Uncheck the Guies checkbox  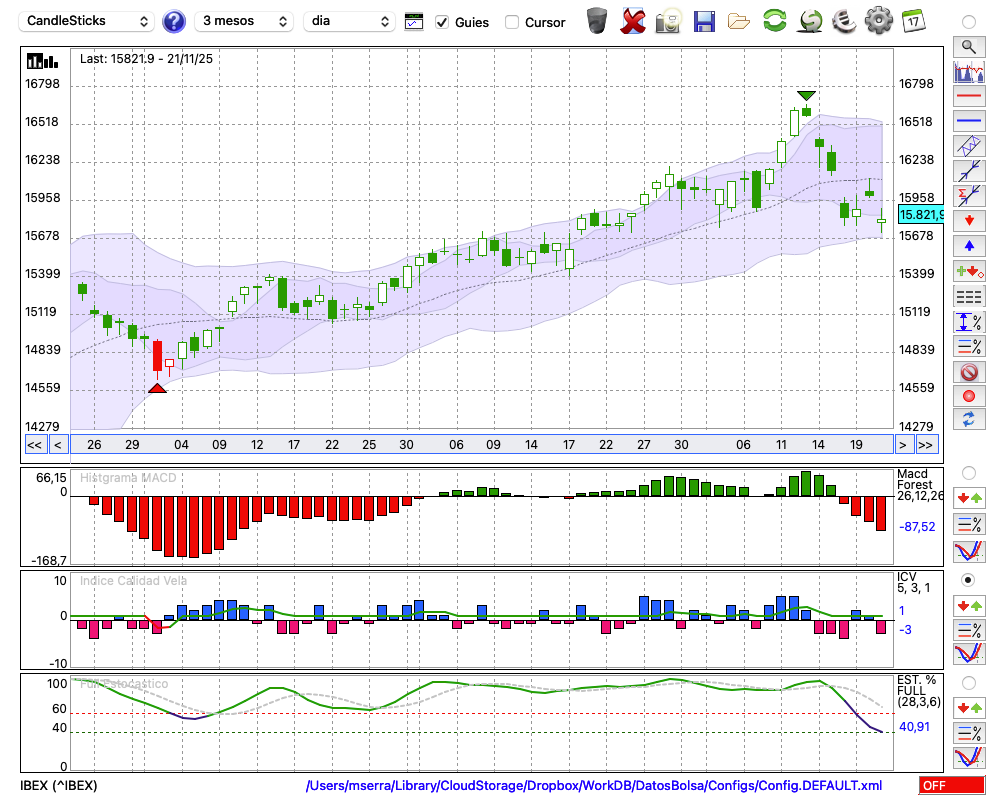pyautogui.click(x=441, y=22)
